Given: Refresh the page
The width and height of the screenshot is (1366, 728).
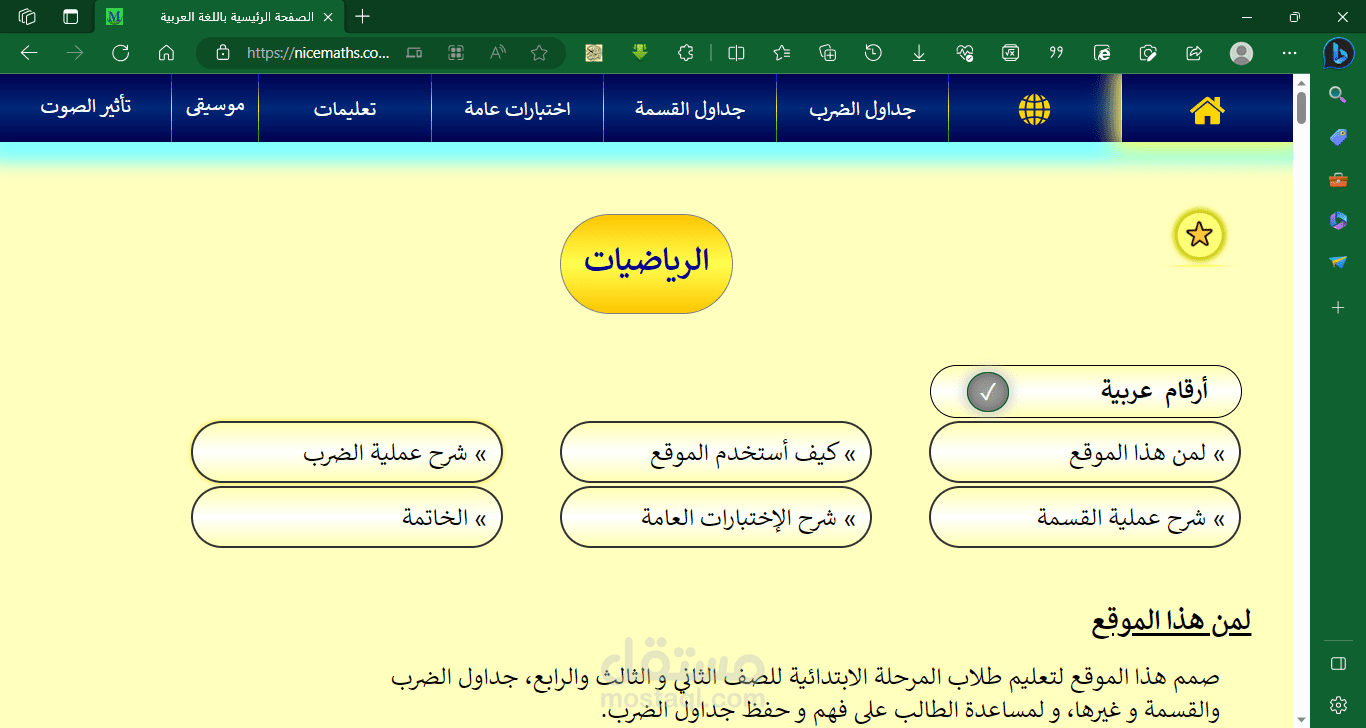Looking at the screenshot, I should tap(121, 53).
